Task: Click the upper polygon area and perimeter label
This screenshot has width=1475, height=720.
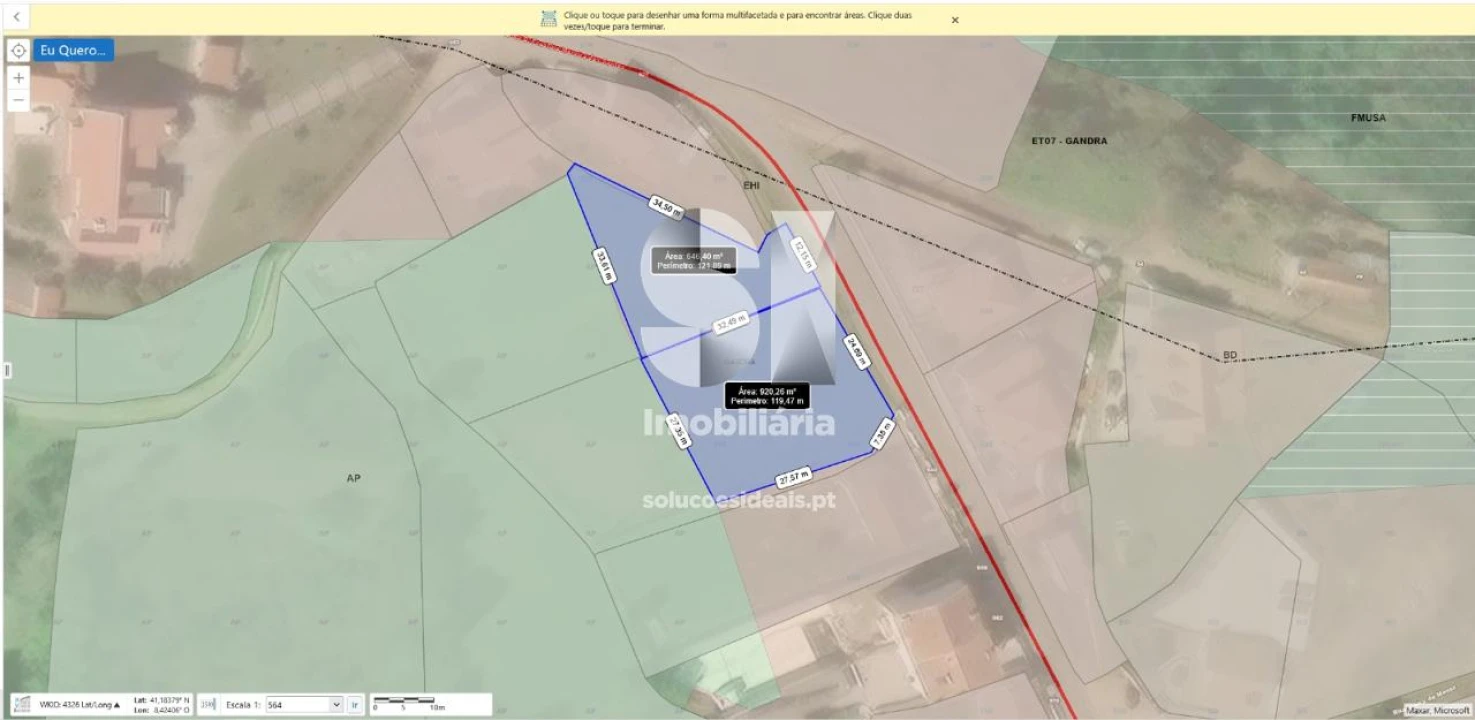Action: pyautogui.click(x=692, y=260)
